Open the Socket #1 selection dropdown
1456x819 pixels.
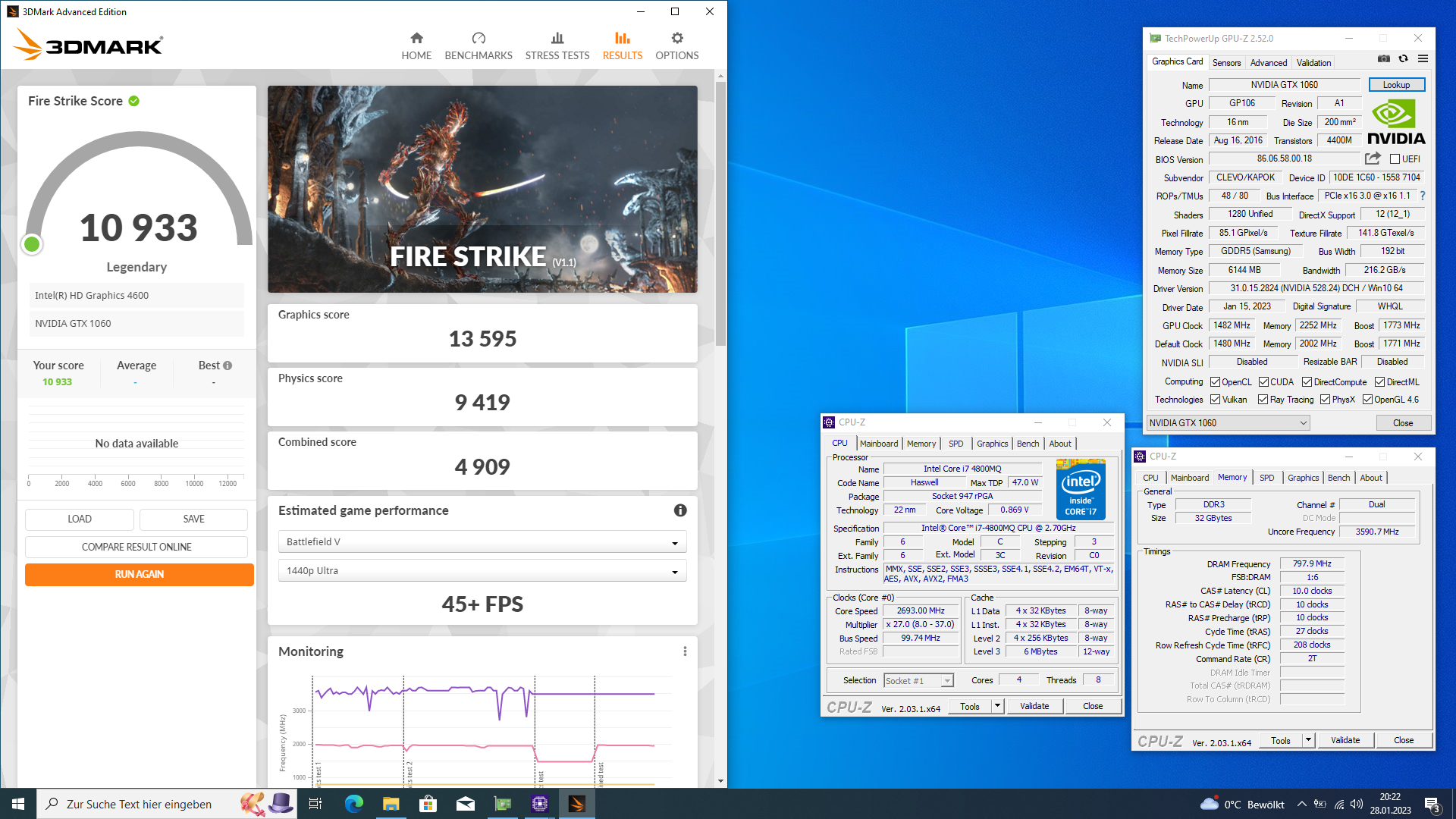click(x=918, y=680)
